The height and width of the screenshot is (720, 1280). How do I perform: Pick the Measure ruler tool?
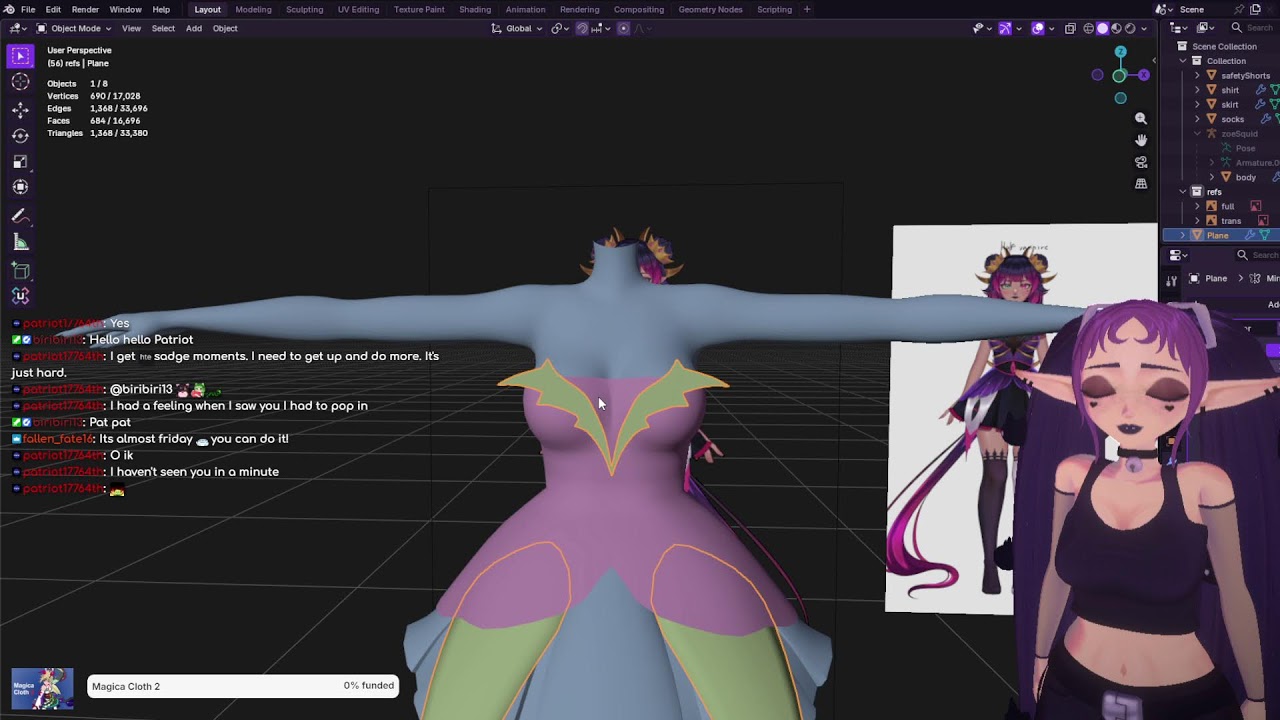point(20,242)
